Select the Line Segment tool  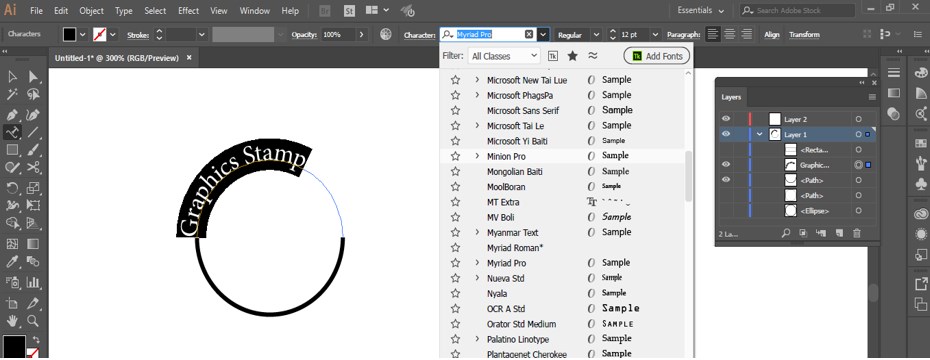33,132
